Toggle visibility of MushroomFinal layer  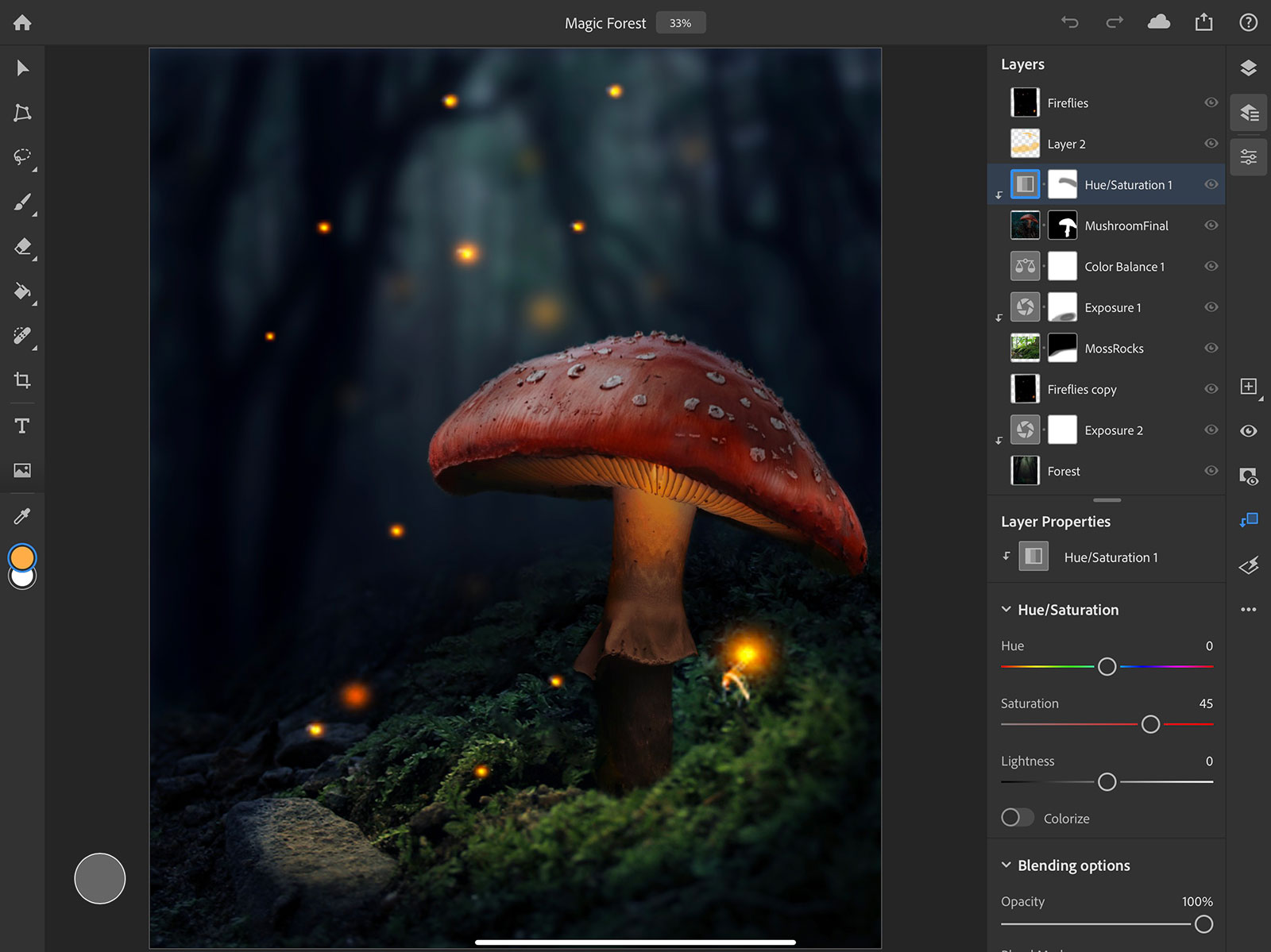1211,225
